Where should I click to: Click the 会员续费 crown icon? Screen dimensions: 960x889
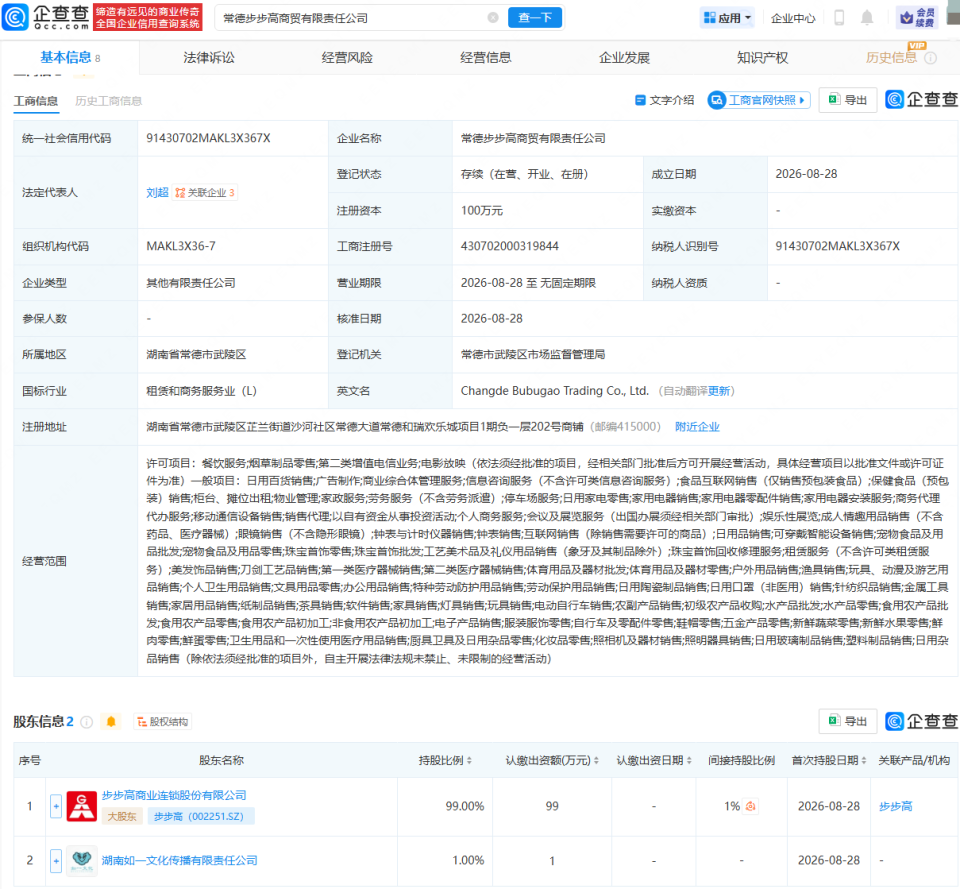(917, 18)
